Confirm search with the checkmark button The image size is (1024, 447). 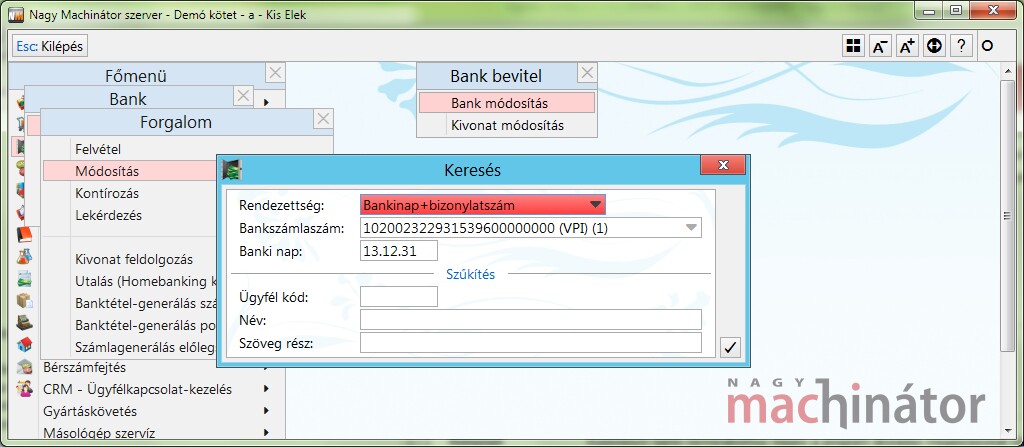[730, 348]
